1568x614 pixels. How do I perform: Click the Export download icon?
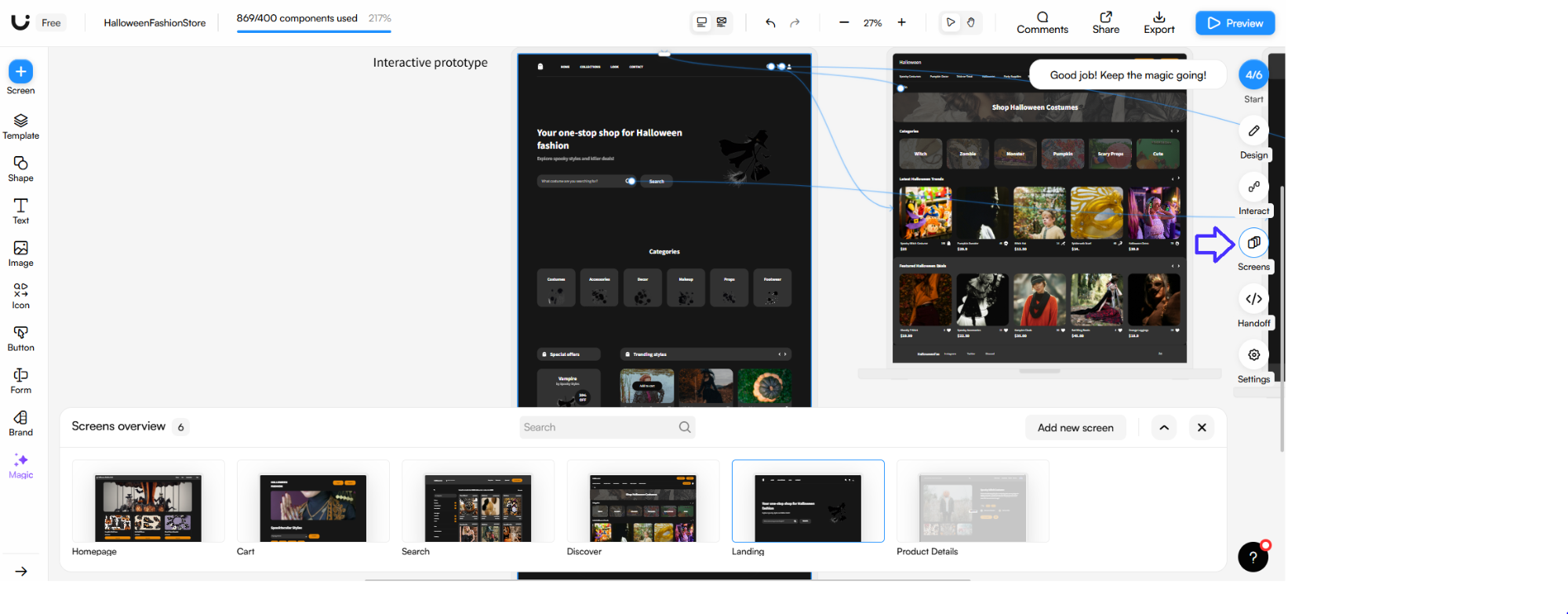[1159, 17]
